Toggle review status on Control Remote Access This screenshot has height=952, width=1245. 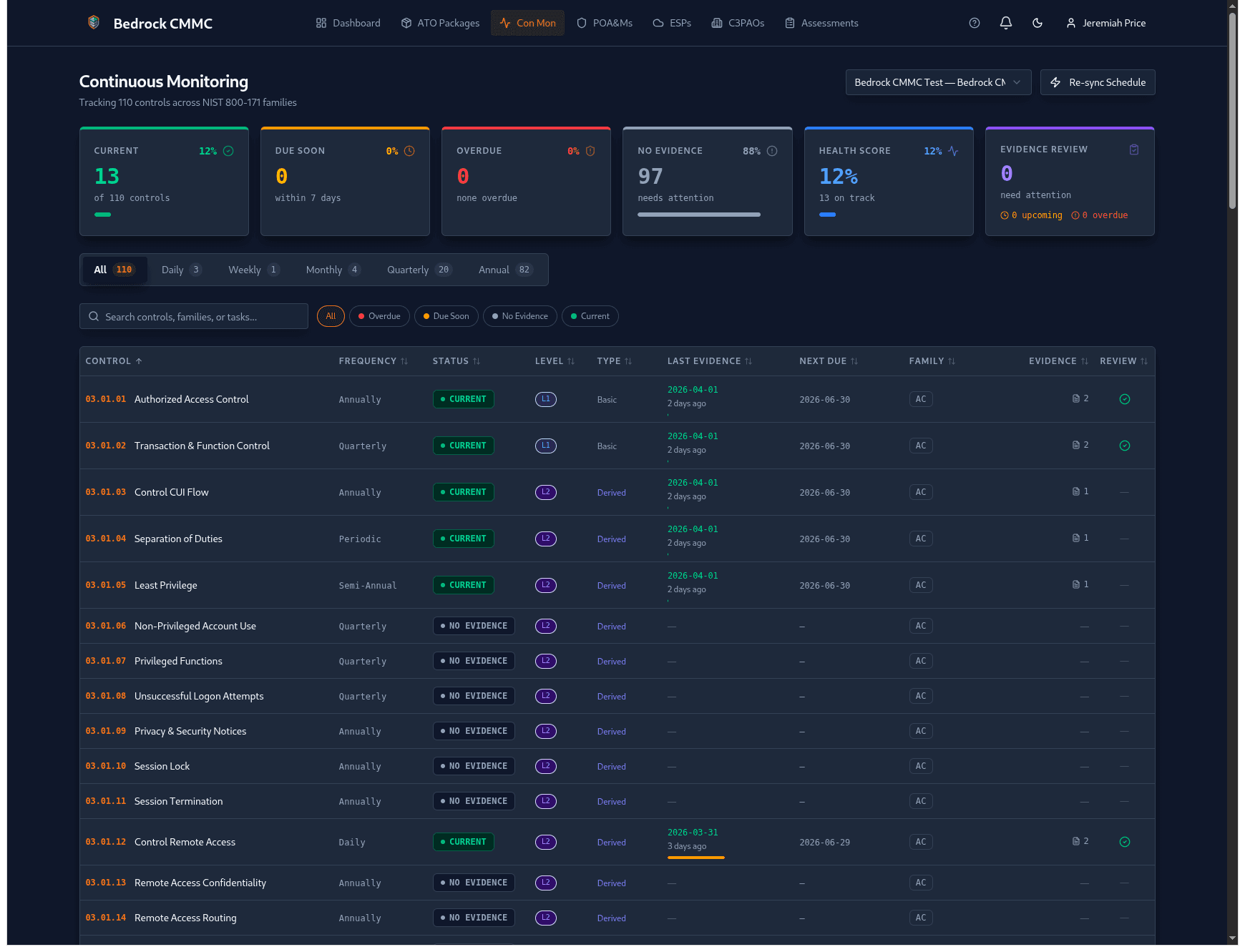(1124, 842)
